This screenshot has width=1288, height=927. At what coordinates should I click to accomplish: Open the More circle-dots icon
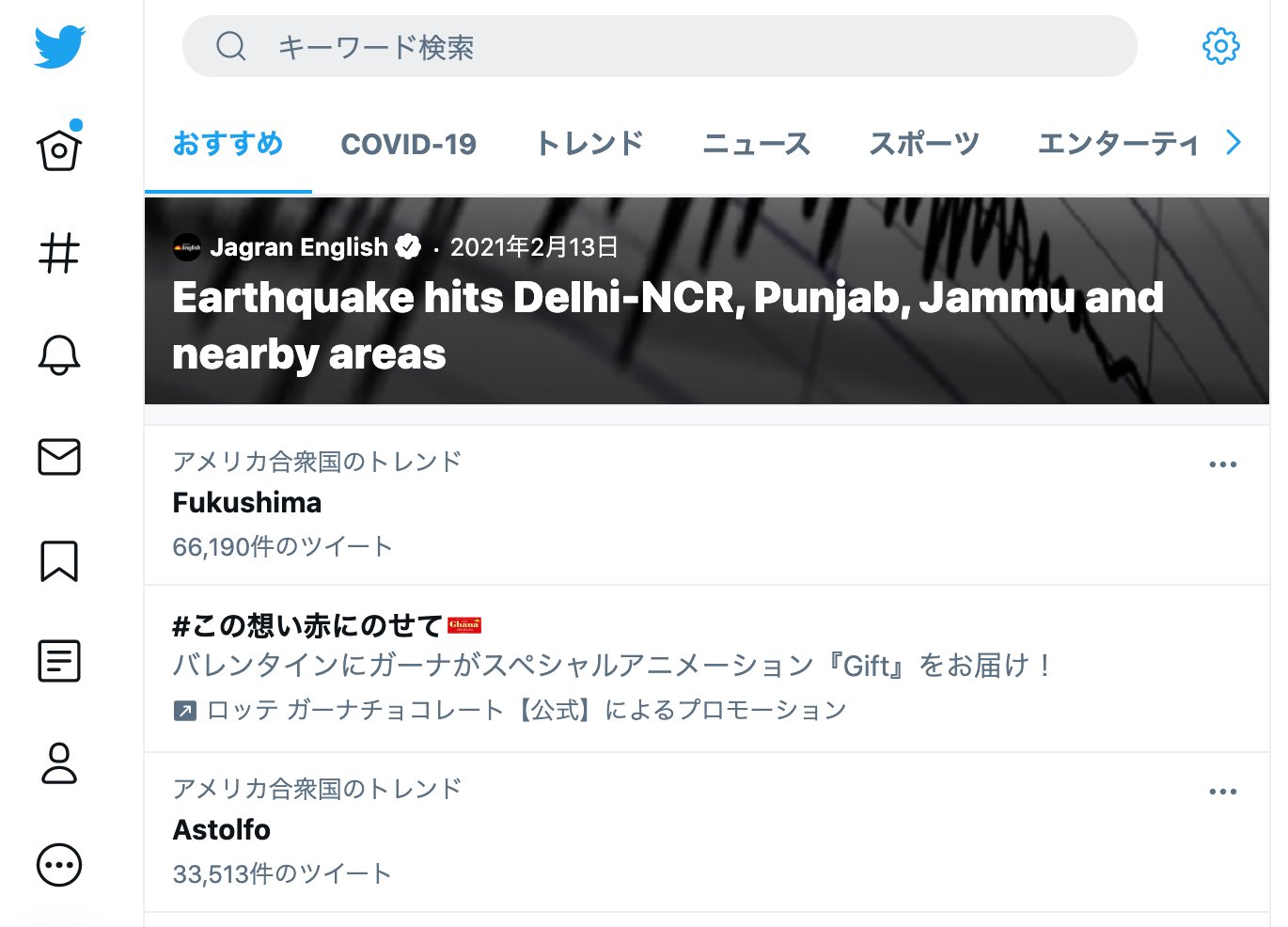59,865
